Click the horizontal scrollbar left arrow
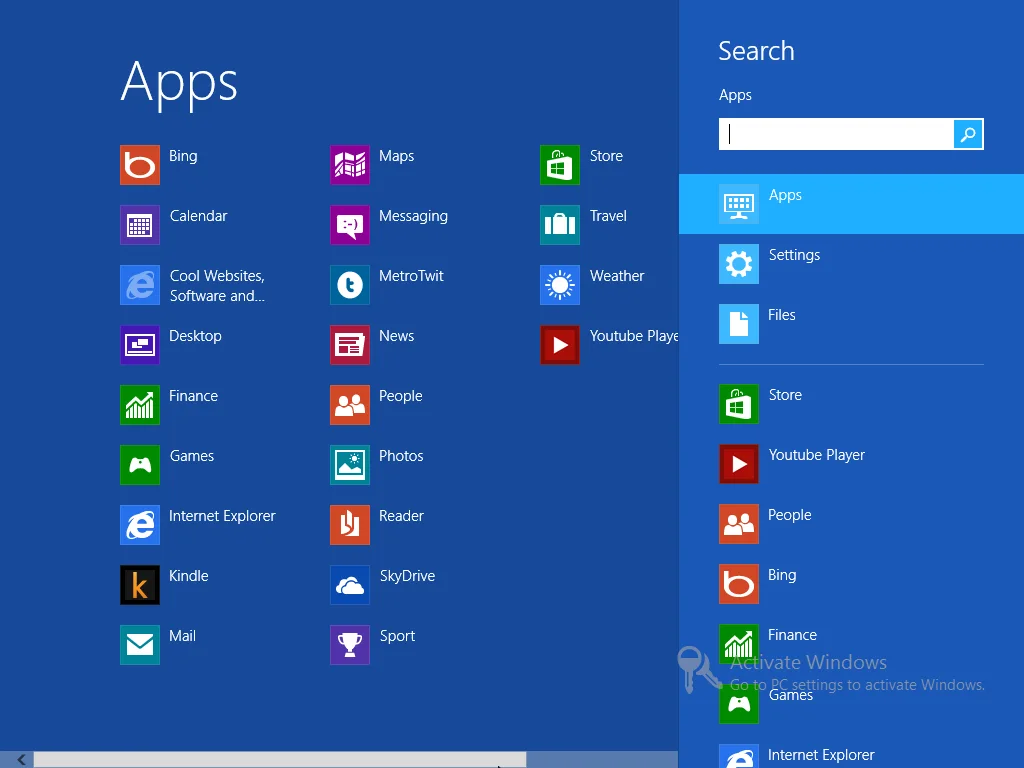This screenshot has height=768, width=1024. point(21,760)
